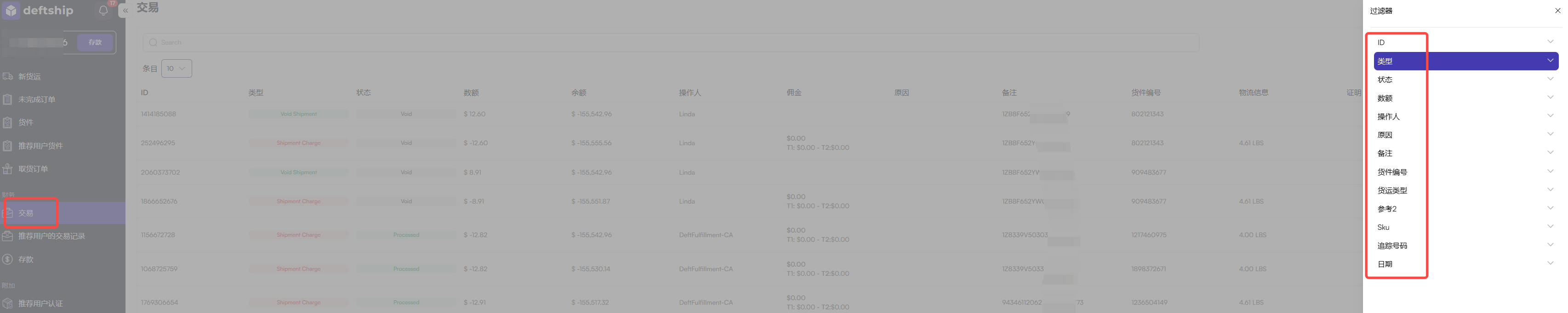Viewport: 1568px width, 313px height.
Task: Click the Search input field
Action: (671, 43)
